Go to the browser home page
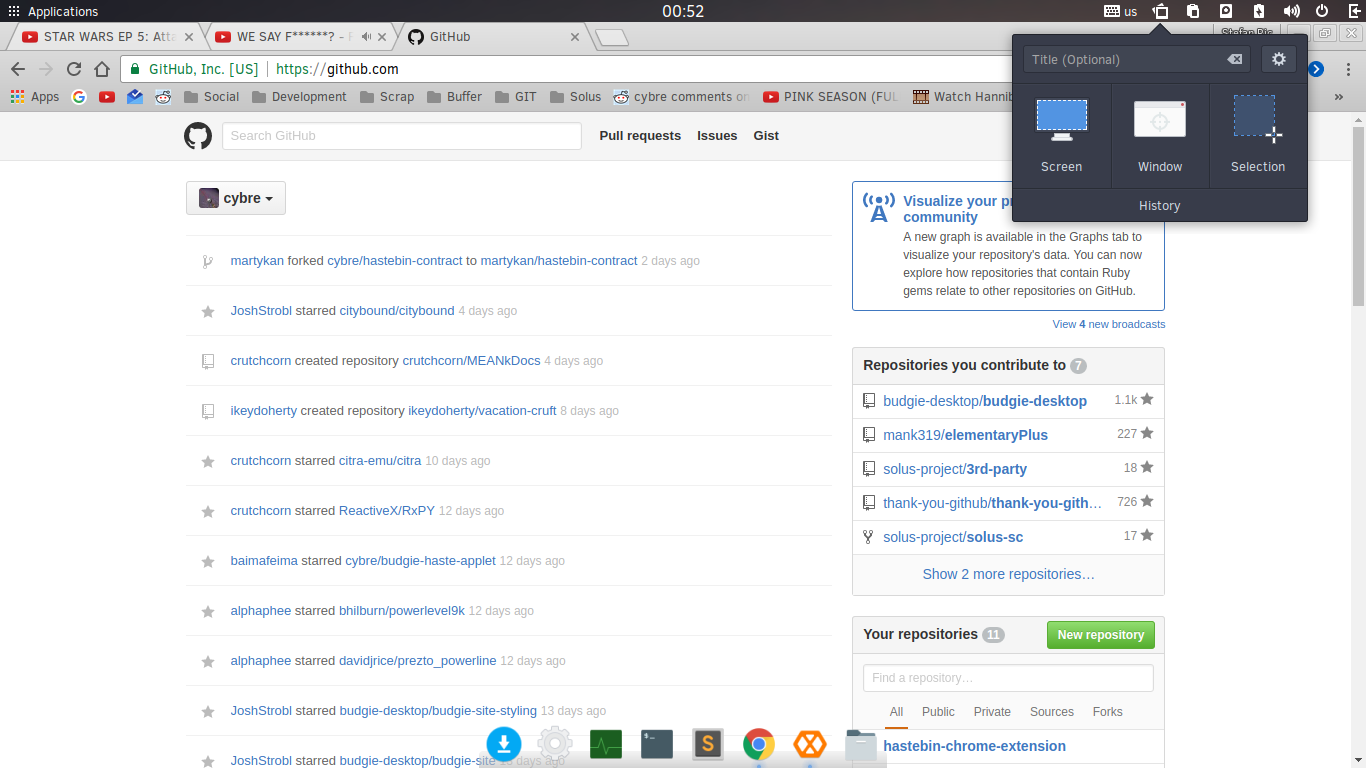Image resolution: width=1366 pixels, height=768 pixels. [101, 69]
